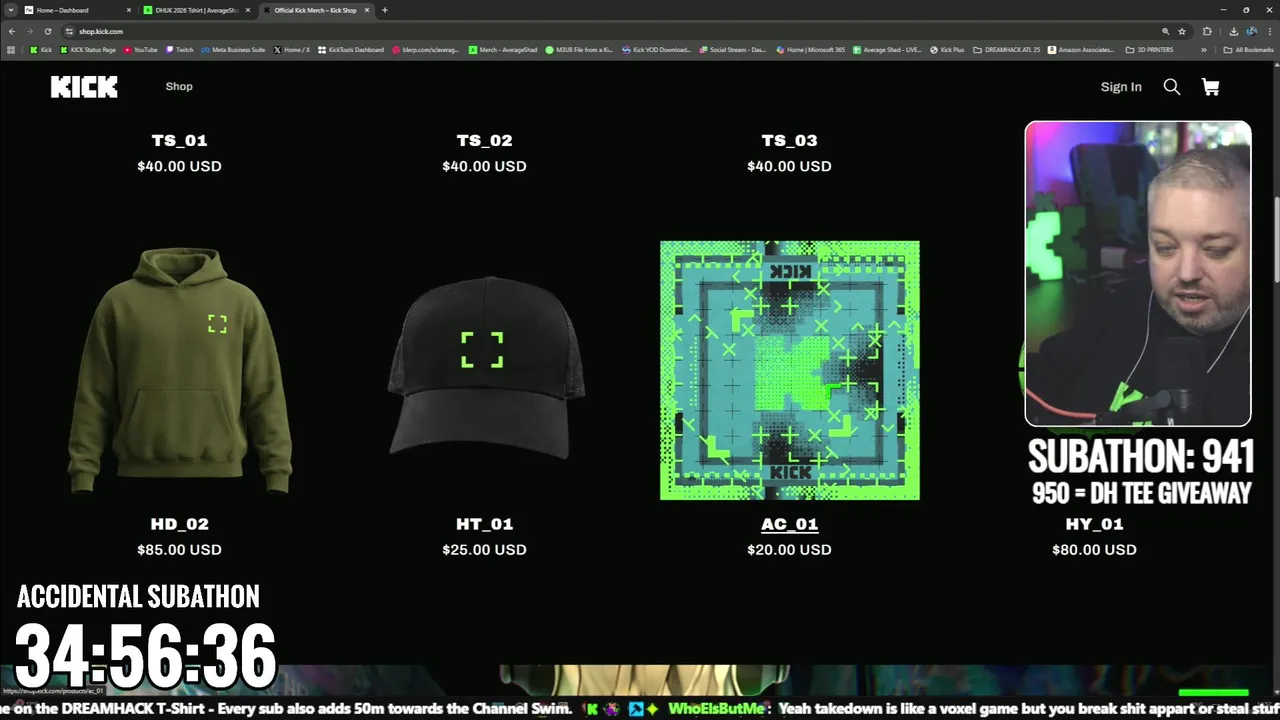Open the Chrome profile avatar

(x=1251, y=31)
